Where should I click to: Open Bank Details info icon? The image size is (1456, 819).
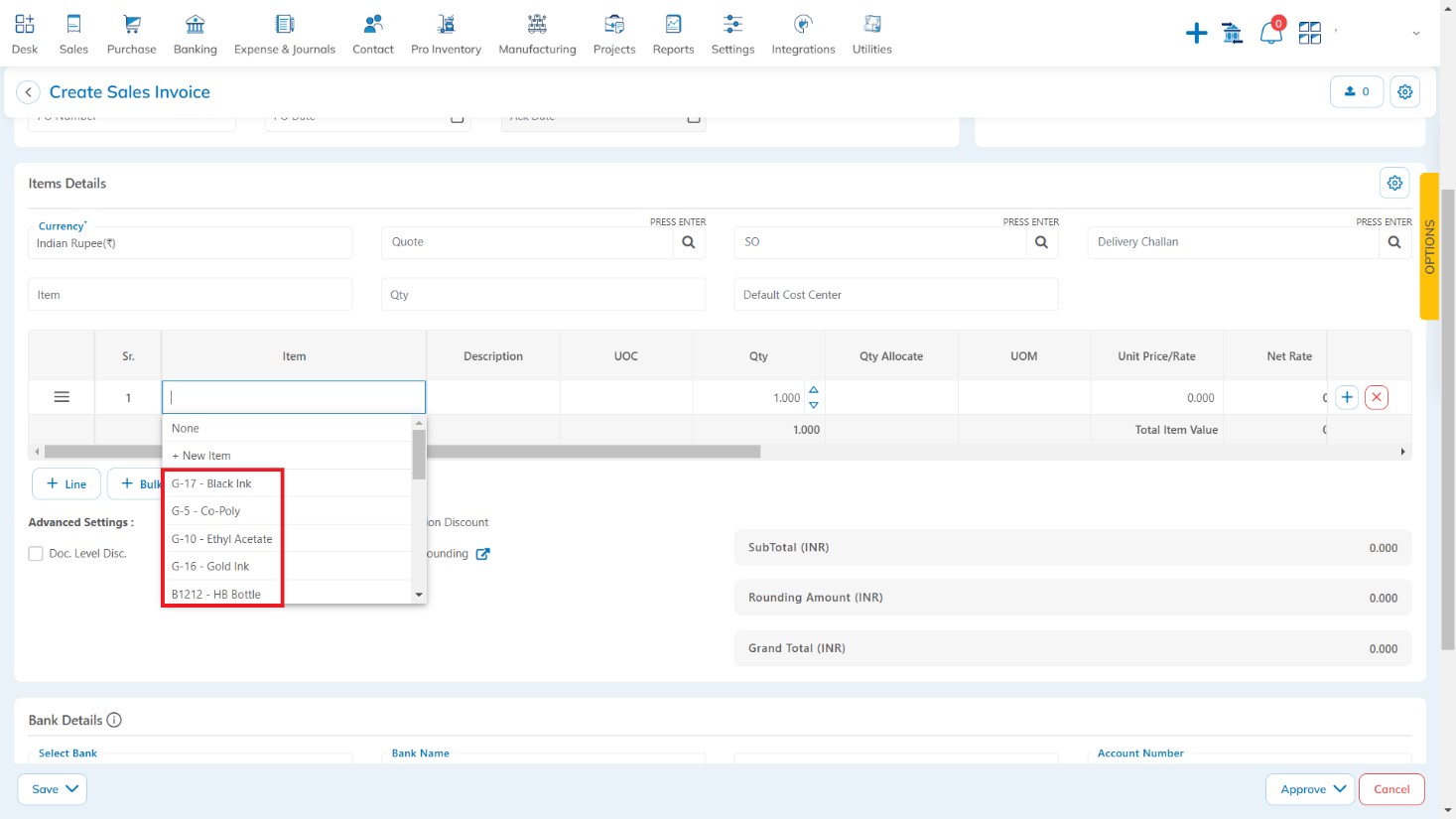[x=114, y=720]
